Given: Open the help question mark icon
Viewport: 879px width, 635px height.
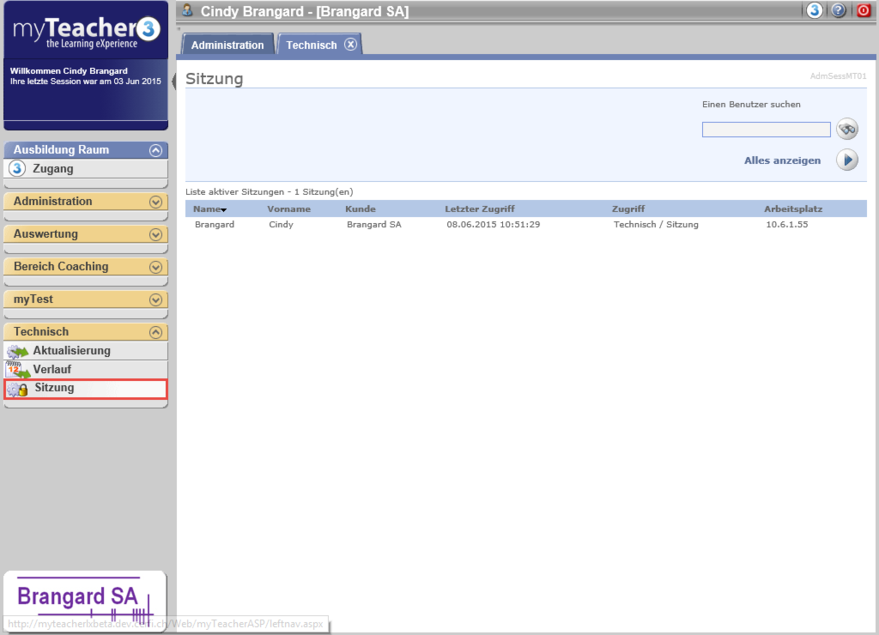Looking at the screenshot, I should pyautogui.click(x=839, y=11).
